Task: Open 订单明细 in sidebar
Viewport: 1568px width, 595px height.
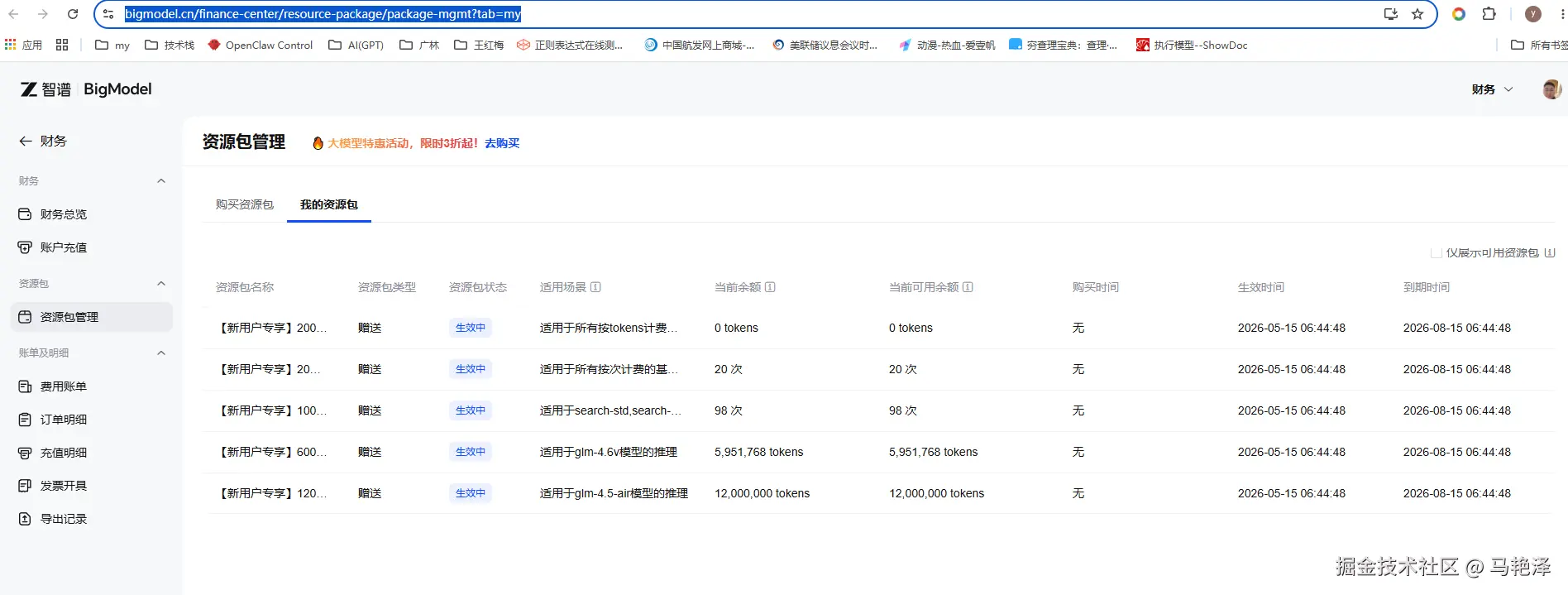Action: point(91,420)
